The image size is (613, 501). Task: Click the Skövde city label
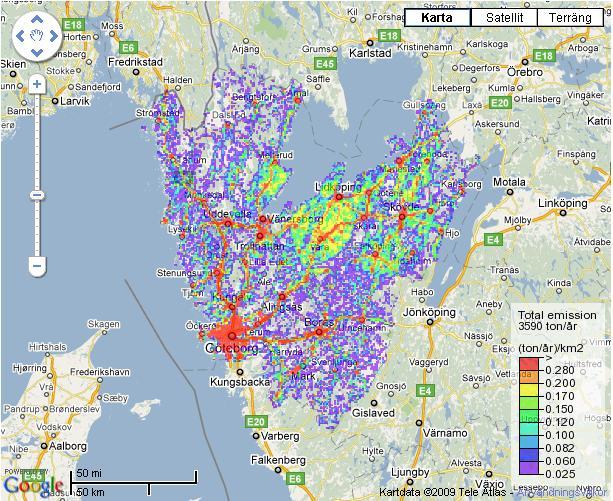pos(401,207)
